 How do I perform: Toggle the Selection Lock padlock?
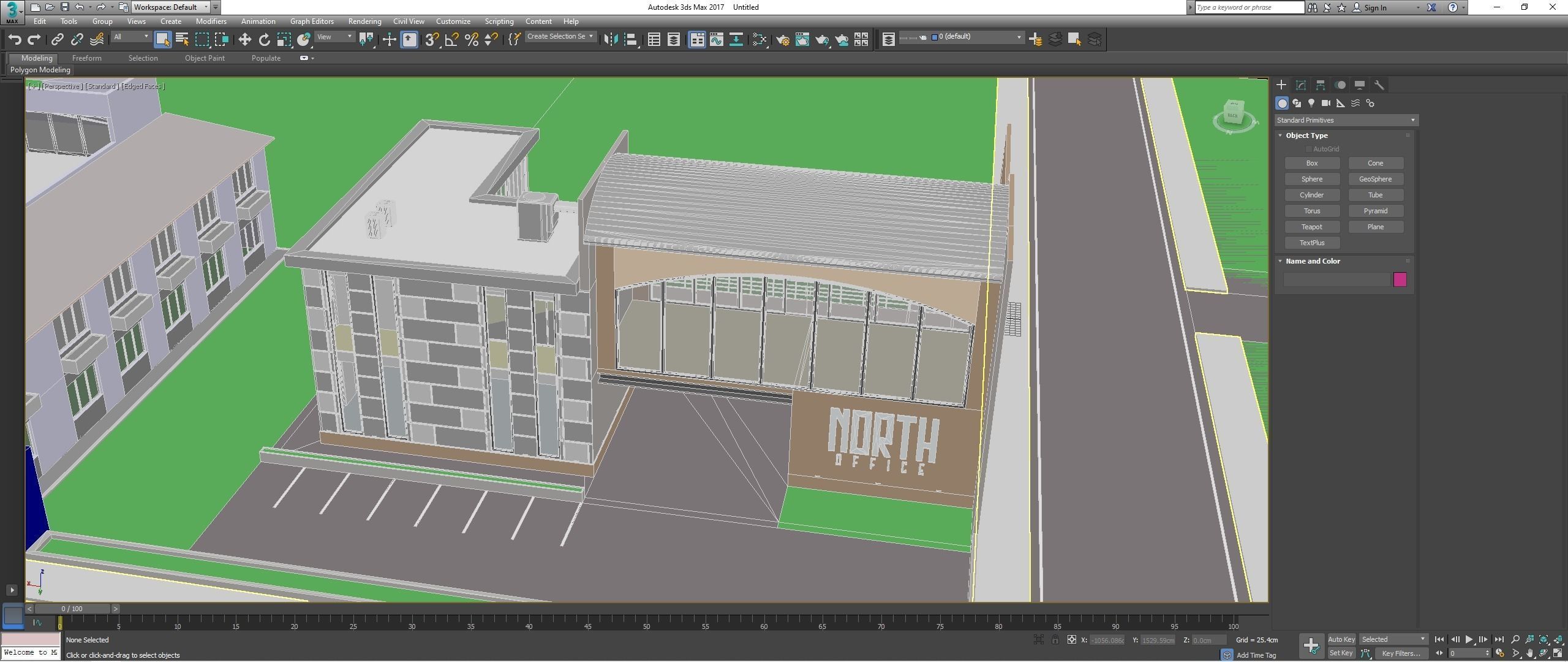[1055, 640]
